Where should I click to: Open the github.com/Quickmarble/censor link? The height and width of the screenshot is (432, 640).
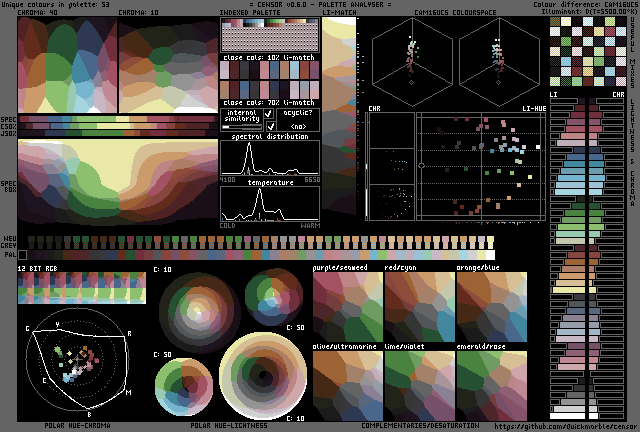click(x=565, y=426)
